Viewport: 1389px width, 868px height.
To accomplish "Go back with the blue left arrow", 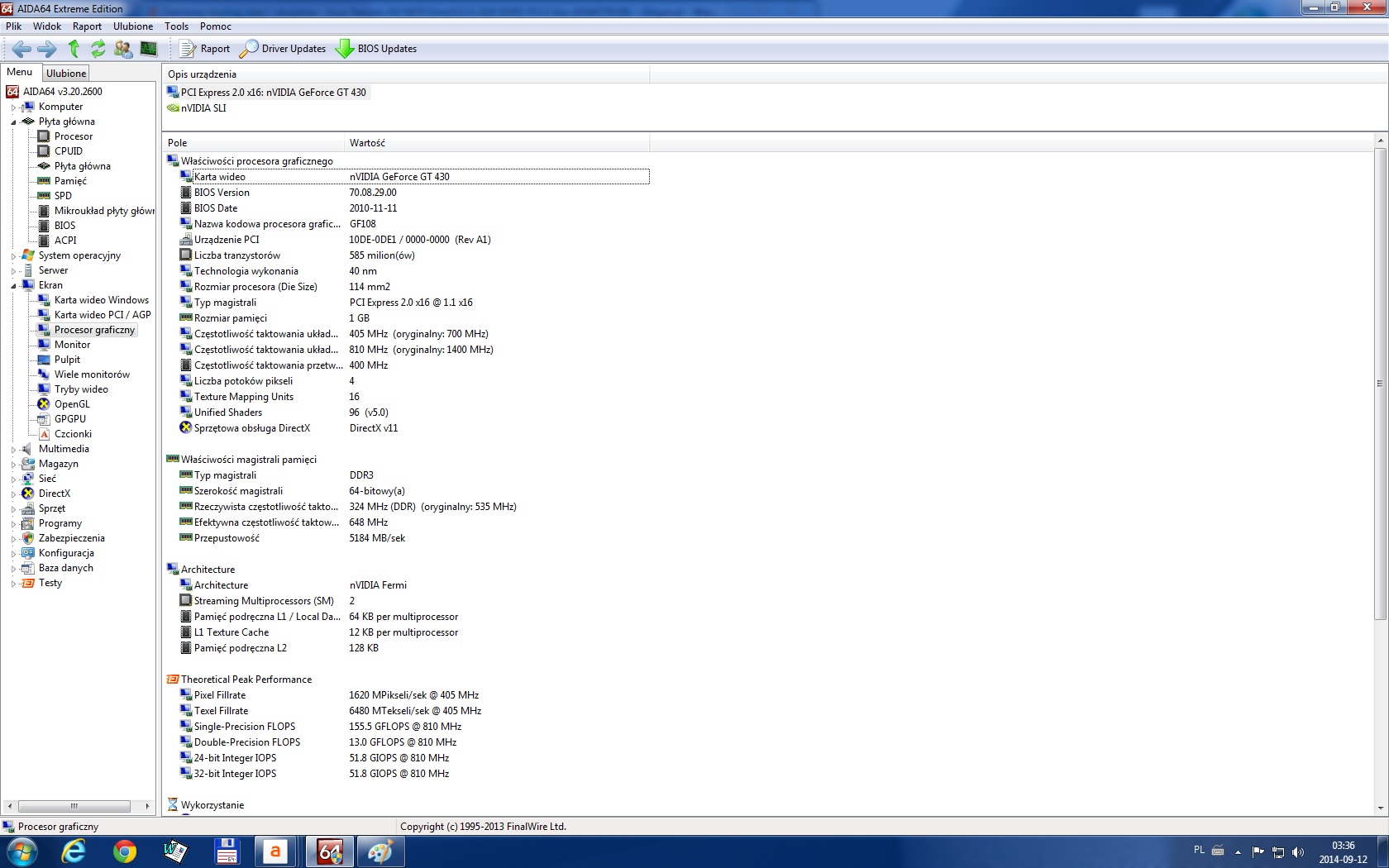I will pos(22,49).
